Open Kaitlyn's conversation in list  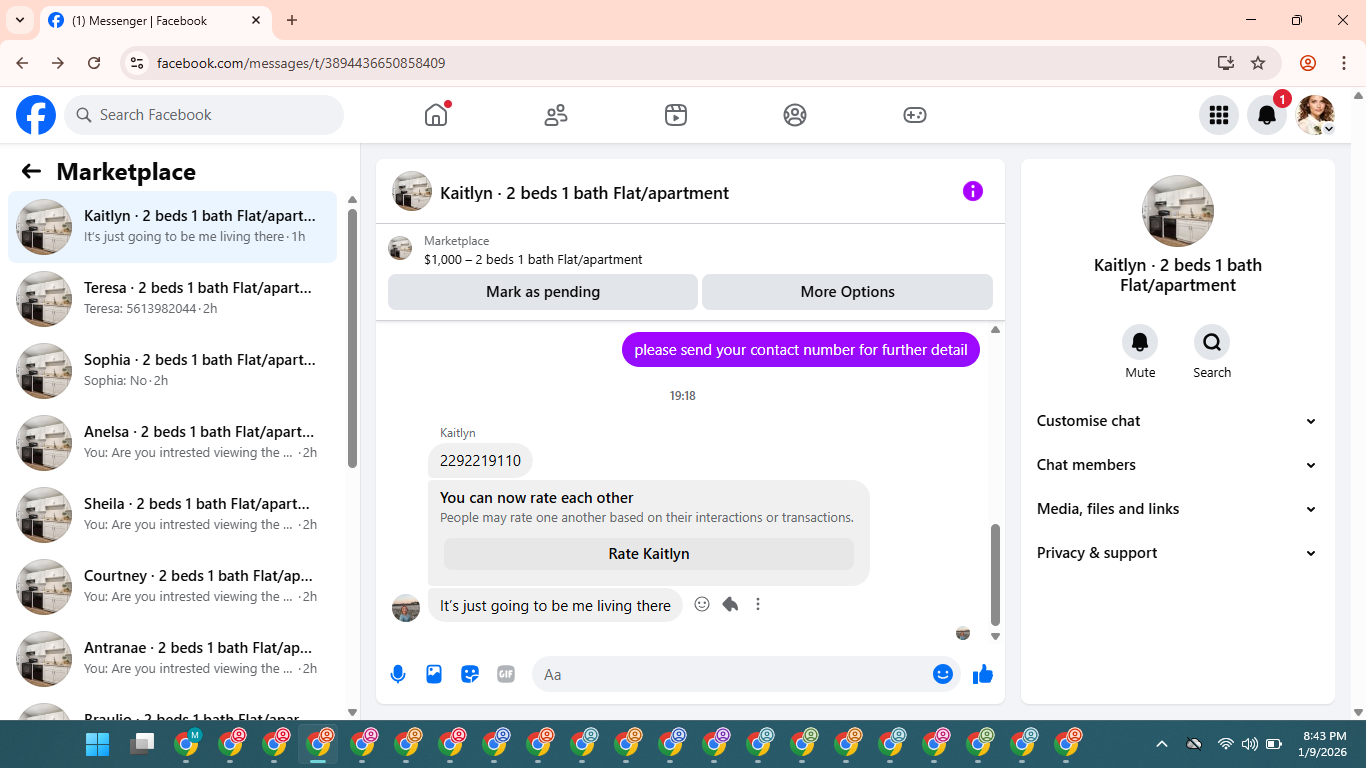172,227
